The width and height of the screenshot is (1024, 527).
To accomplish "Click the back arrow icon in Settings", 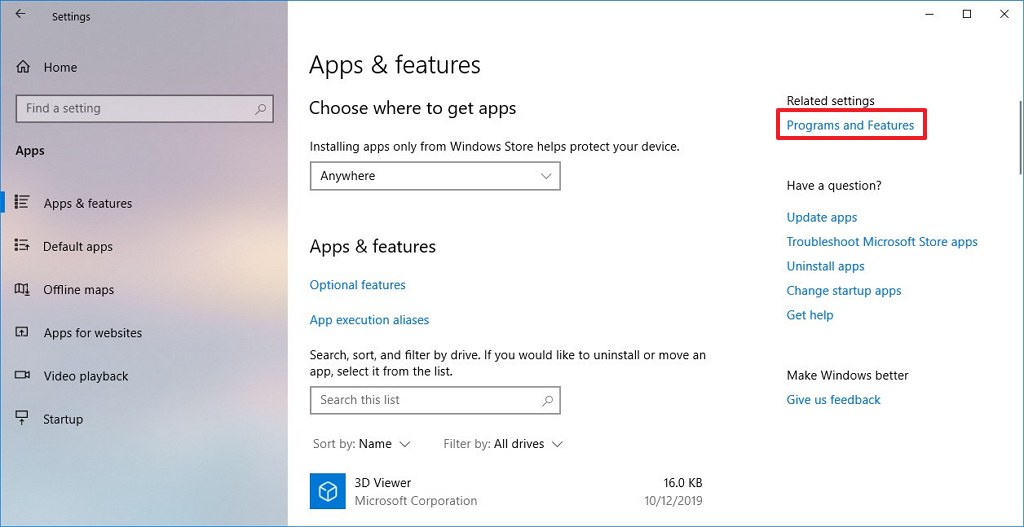I will coord(21,14).
